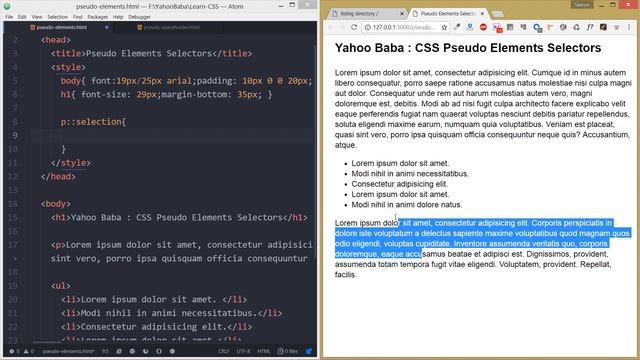Click the browser forward arrow
This screenshot has height=360, width=640.
[342, 27]
